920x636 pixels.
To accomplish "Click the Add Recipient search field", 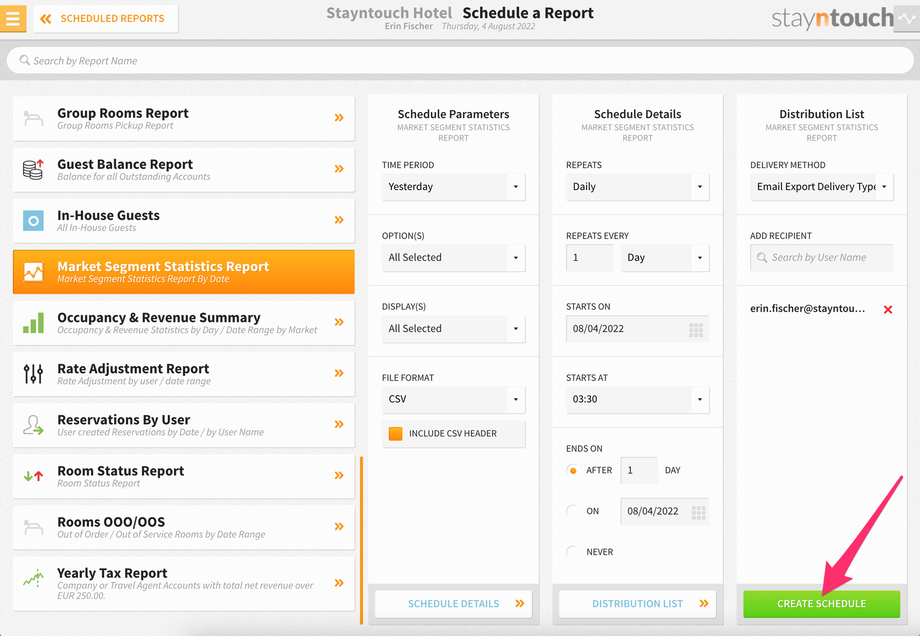I will (x=821, y=258).
